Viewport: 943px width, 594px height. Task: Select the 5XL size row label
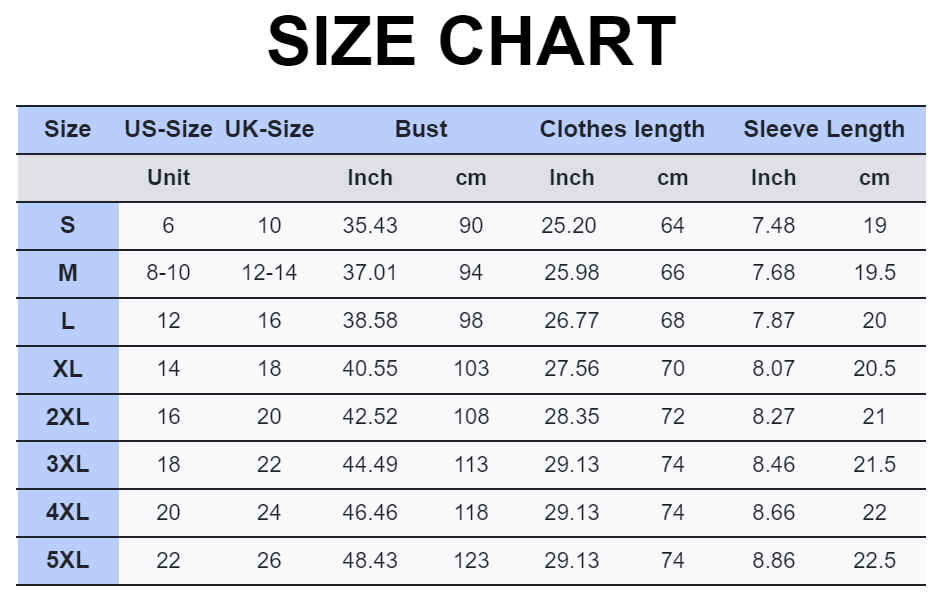click(x=67, y=560)
